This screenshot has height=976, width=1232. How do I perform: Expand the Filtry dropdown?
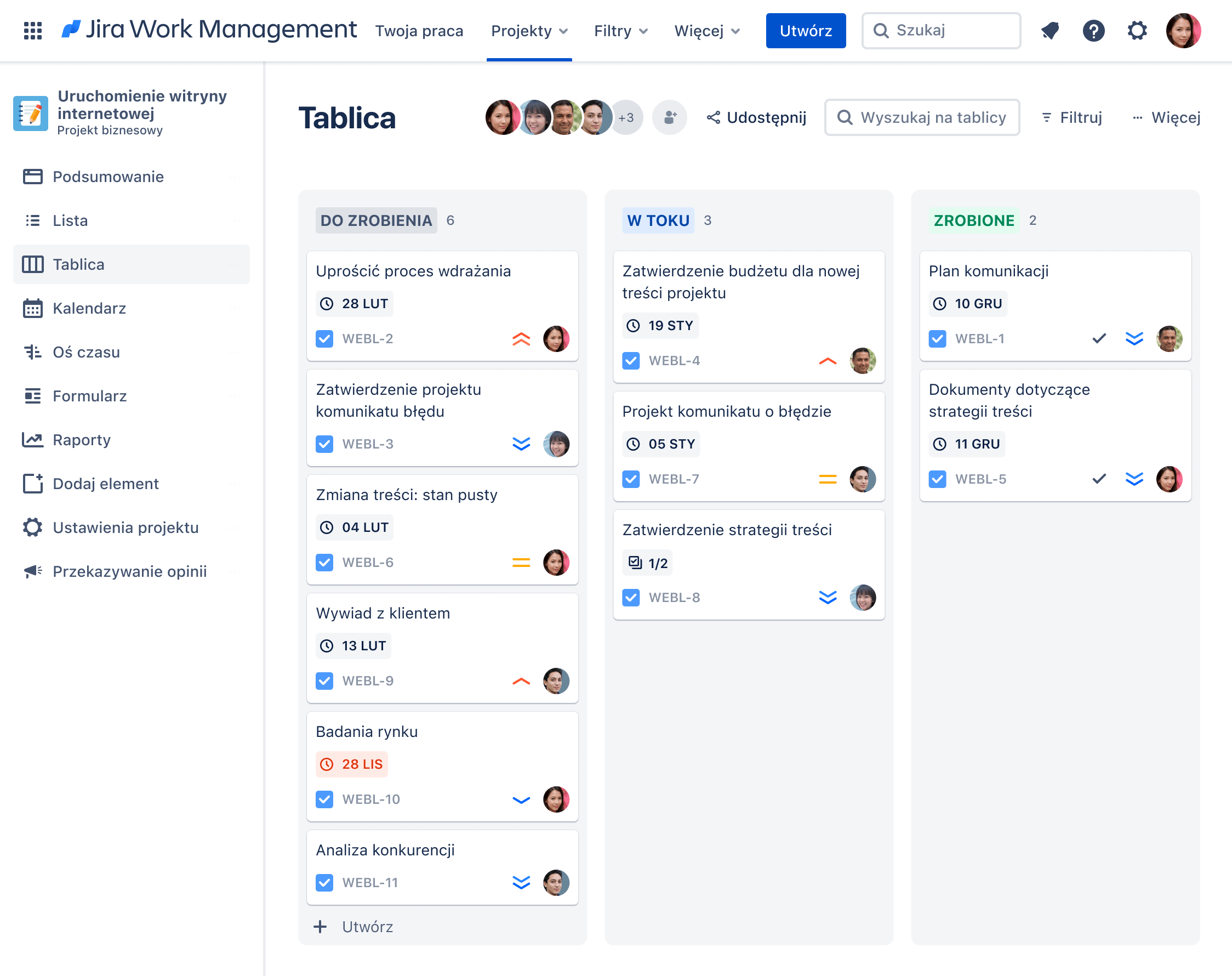tap(620, 31)
